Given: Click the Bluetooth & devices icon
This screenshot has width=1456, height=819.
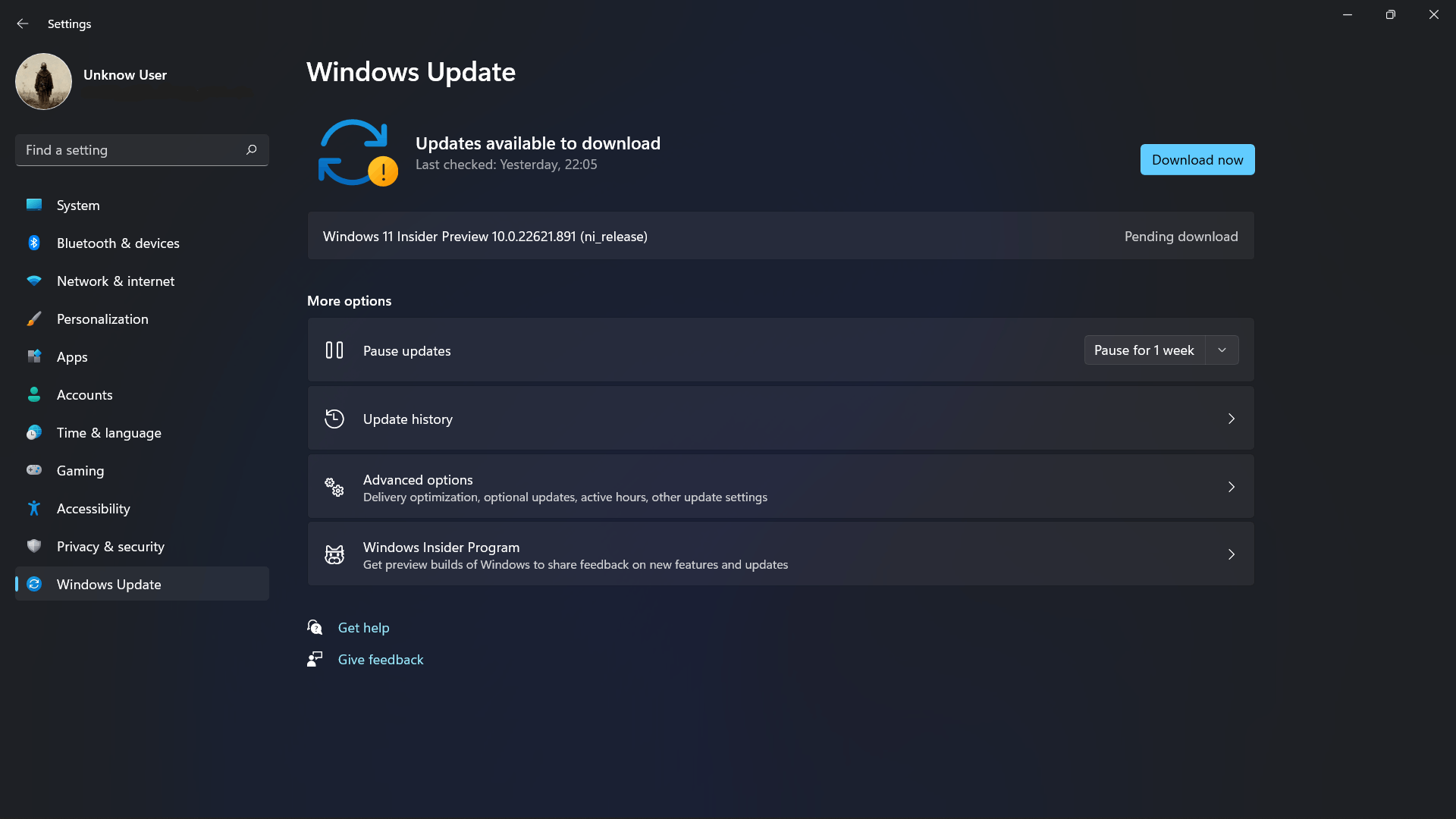Looking at the screenshot, I should tap(34, 243).
